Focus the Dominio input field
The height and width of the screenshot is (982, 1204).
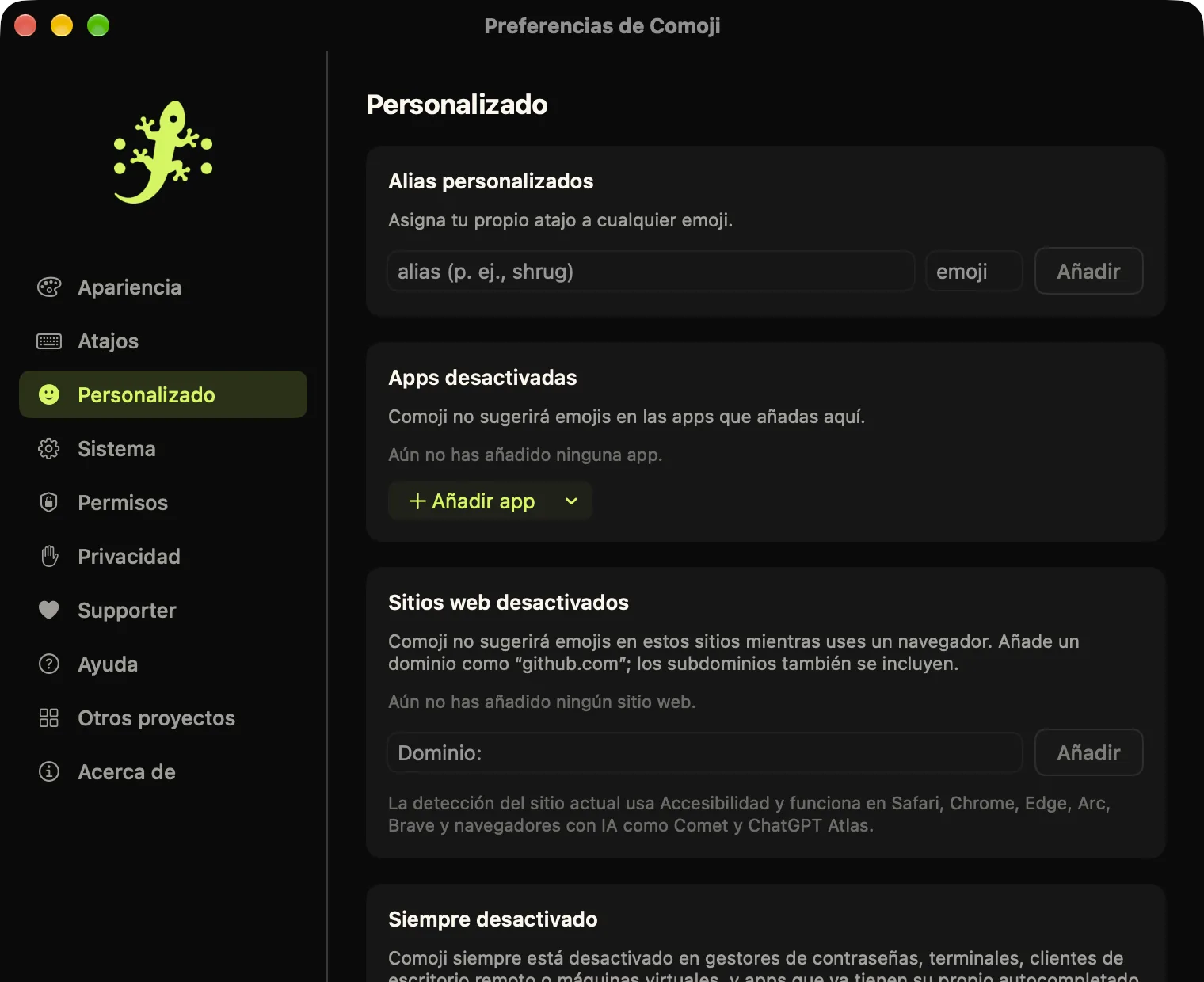[705, 753]
